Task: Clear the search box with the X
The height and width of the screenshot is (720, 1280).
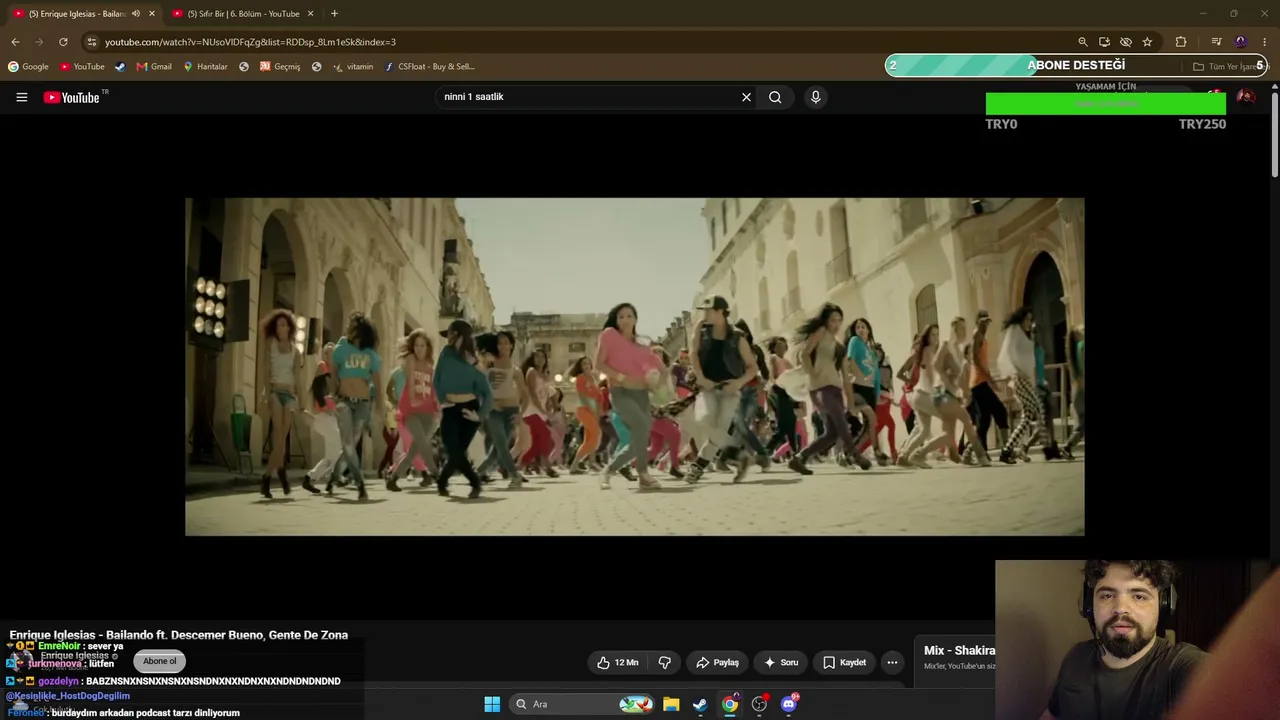Action: [x=746, y=97]
